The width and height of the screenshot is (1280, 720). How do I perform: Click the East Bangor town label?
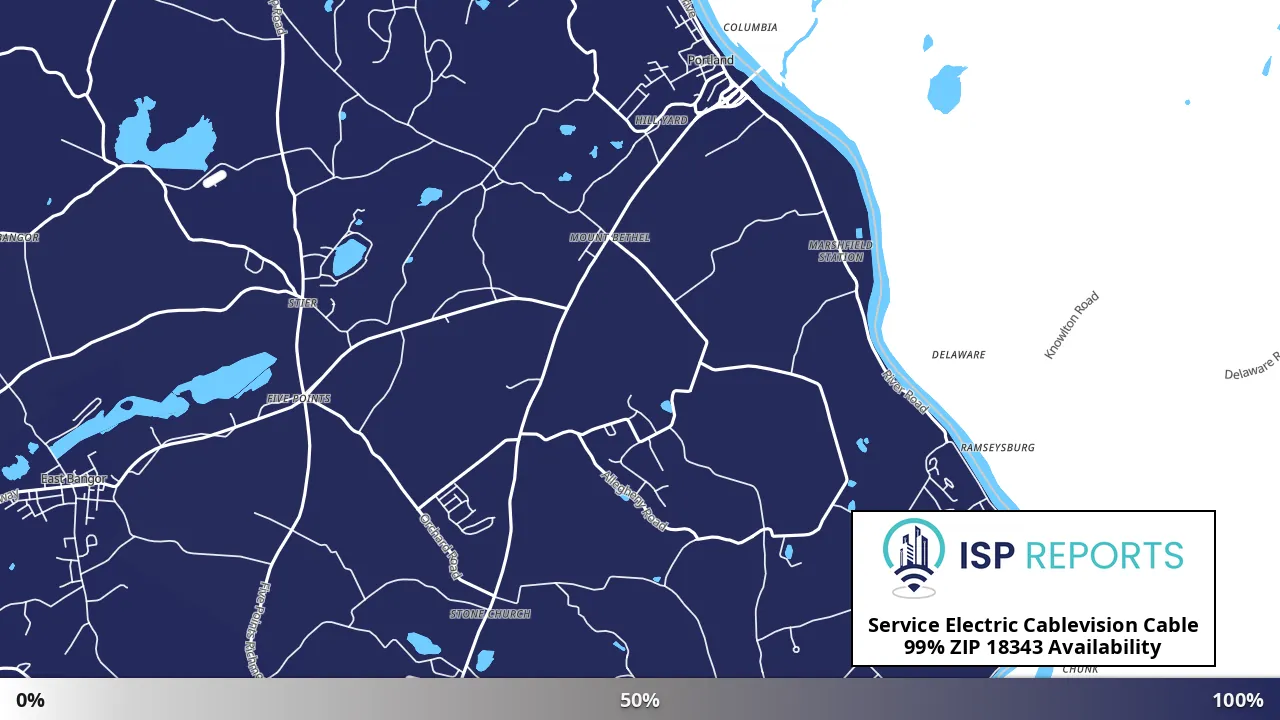73,480
